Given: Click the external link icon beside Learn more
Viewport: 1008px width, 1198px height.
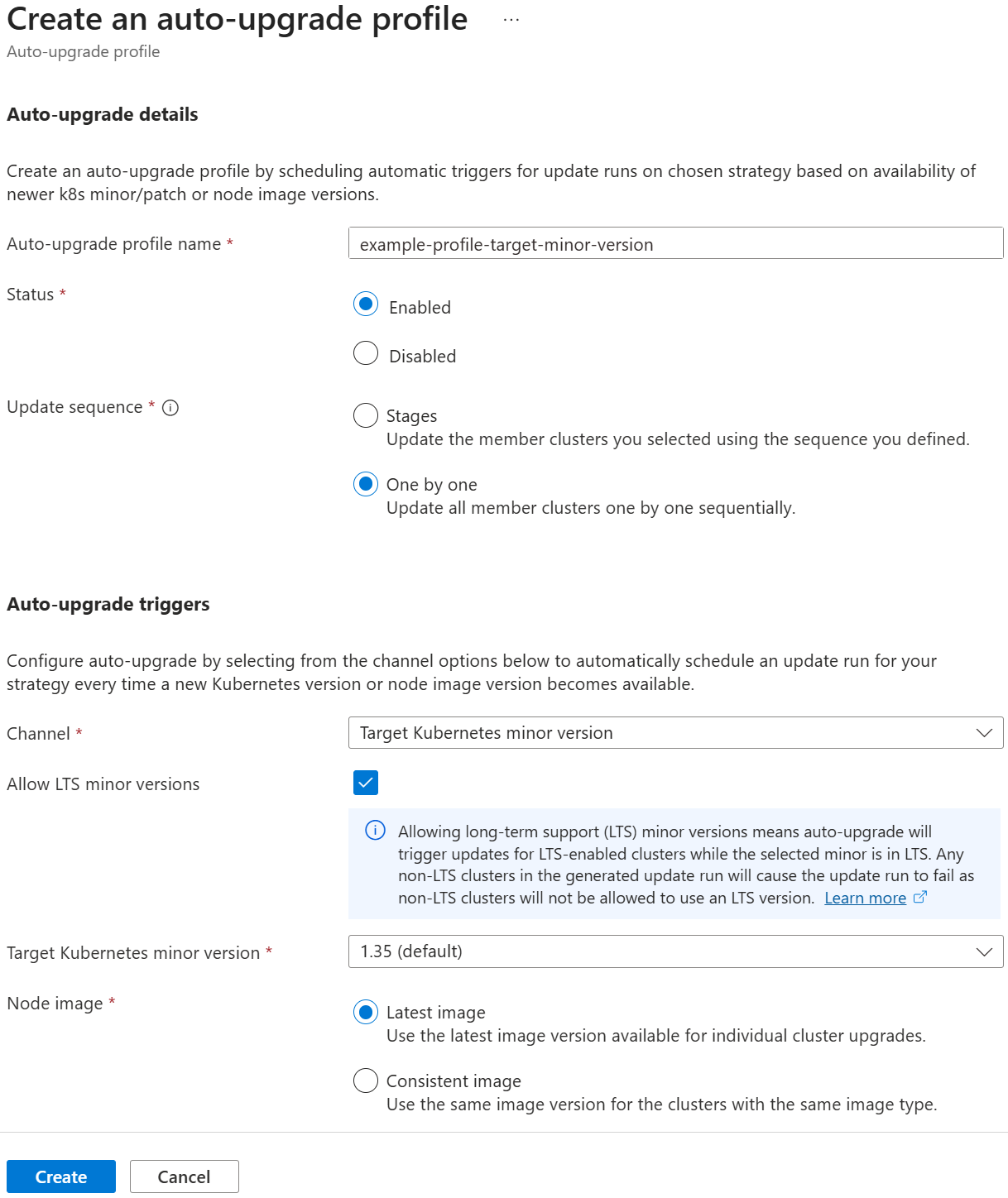Looking at the screenshot, I should pyautogui.click(x=919, y=897).
